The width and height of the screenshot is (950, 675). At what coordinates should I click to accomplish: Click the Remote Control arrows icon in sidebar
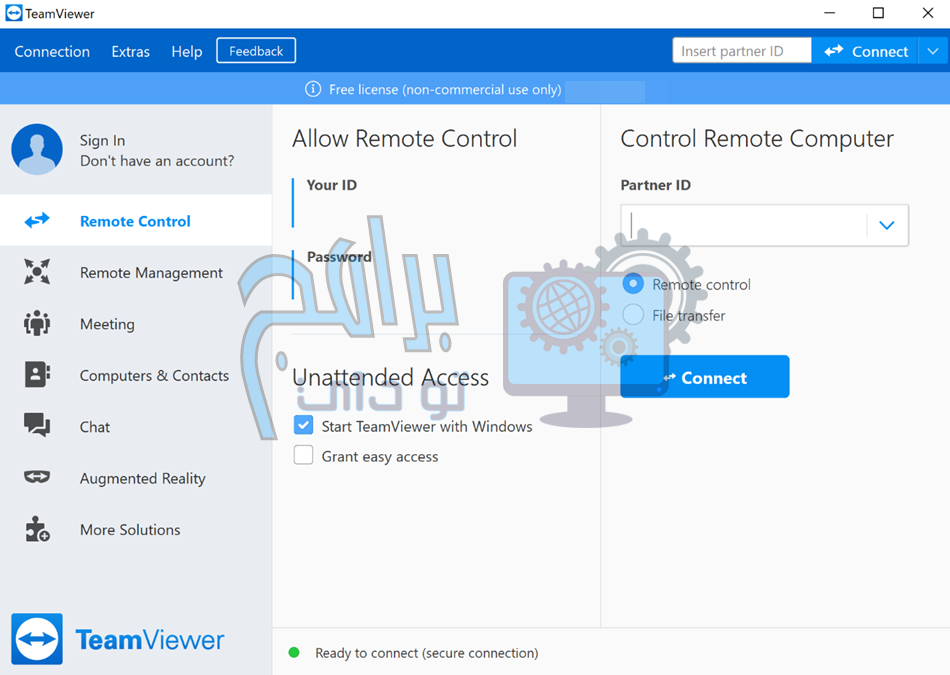[37, 221]
